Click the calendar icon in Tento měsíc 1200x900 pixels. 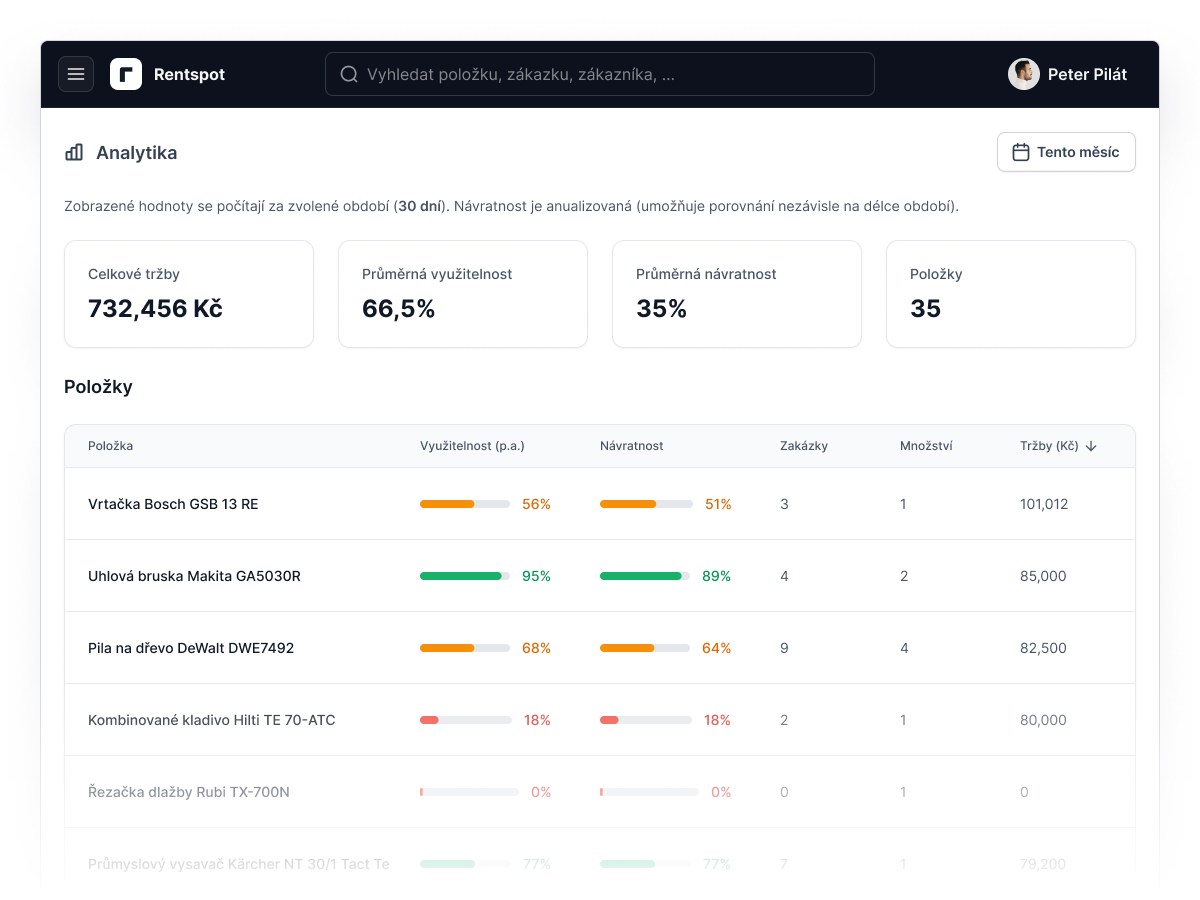(x=1021, y=152)
